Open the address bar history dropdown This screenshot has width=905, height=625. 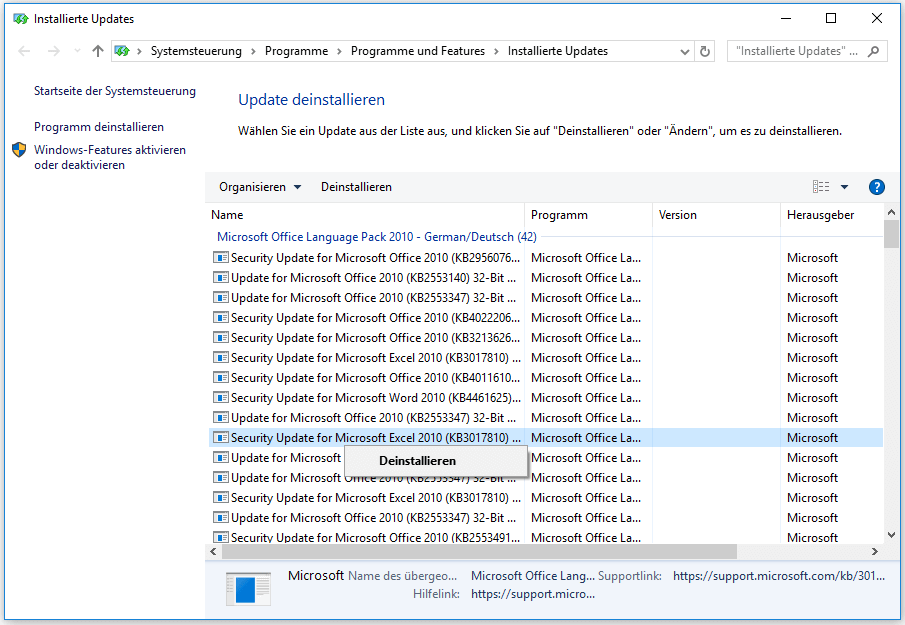pos(684,51)
